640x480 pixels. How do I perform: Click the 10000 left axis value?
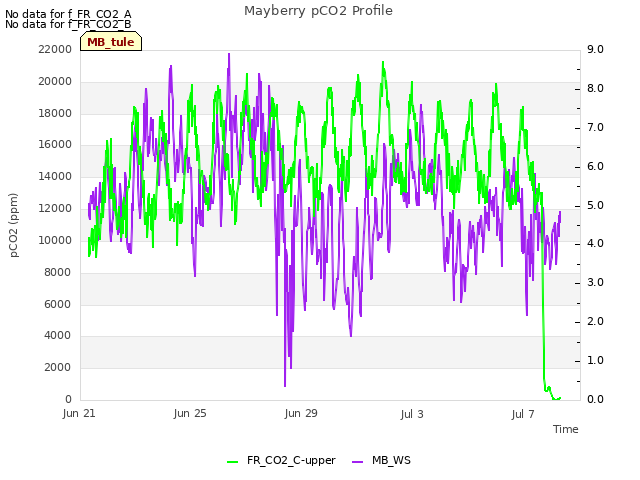pyautogui.click(x=55, y=240)
